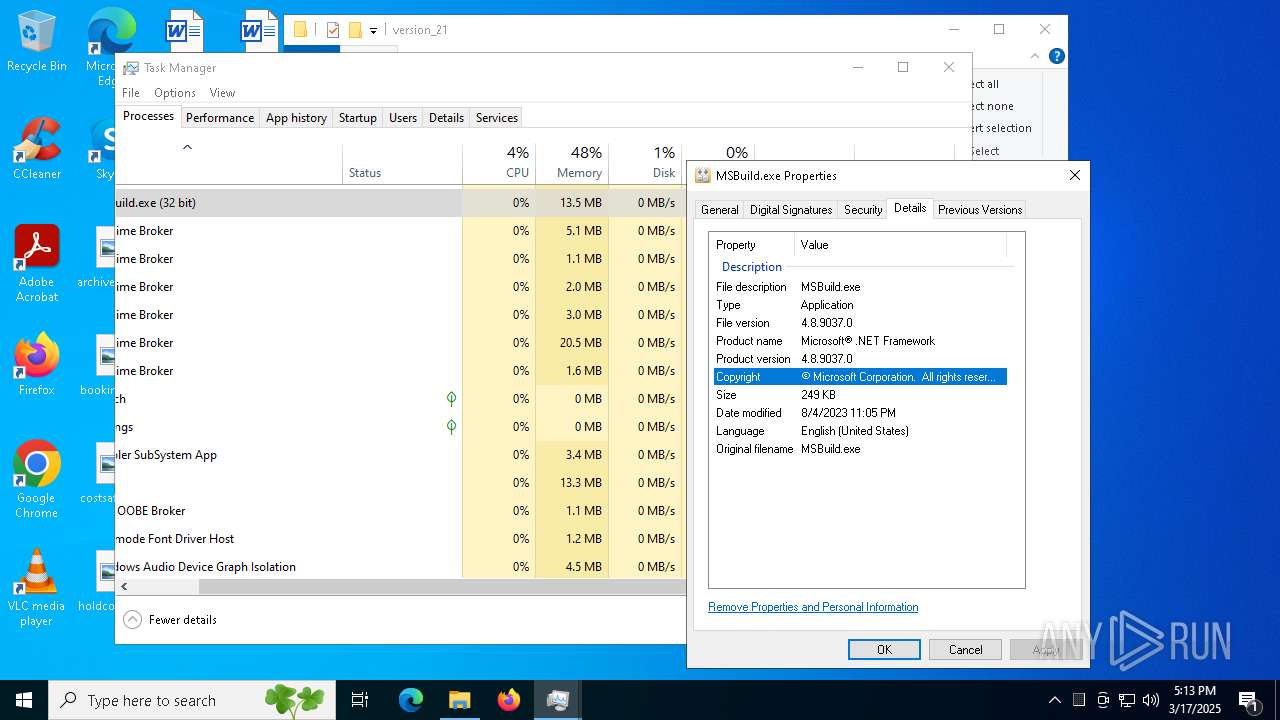Image resolution: width=1280 pixels, height=720 pixels.
Task: Click the Value column header
Action: pos(900,245)
